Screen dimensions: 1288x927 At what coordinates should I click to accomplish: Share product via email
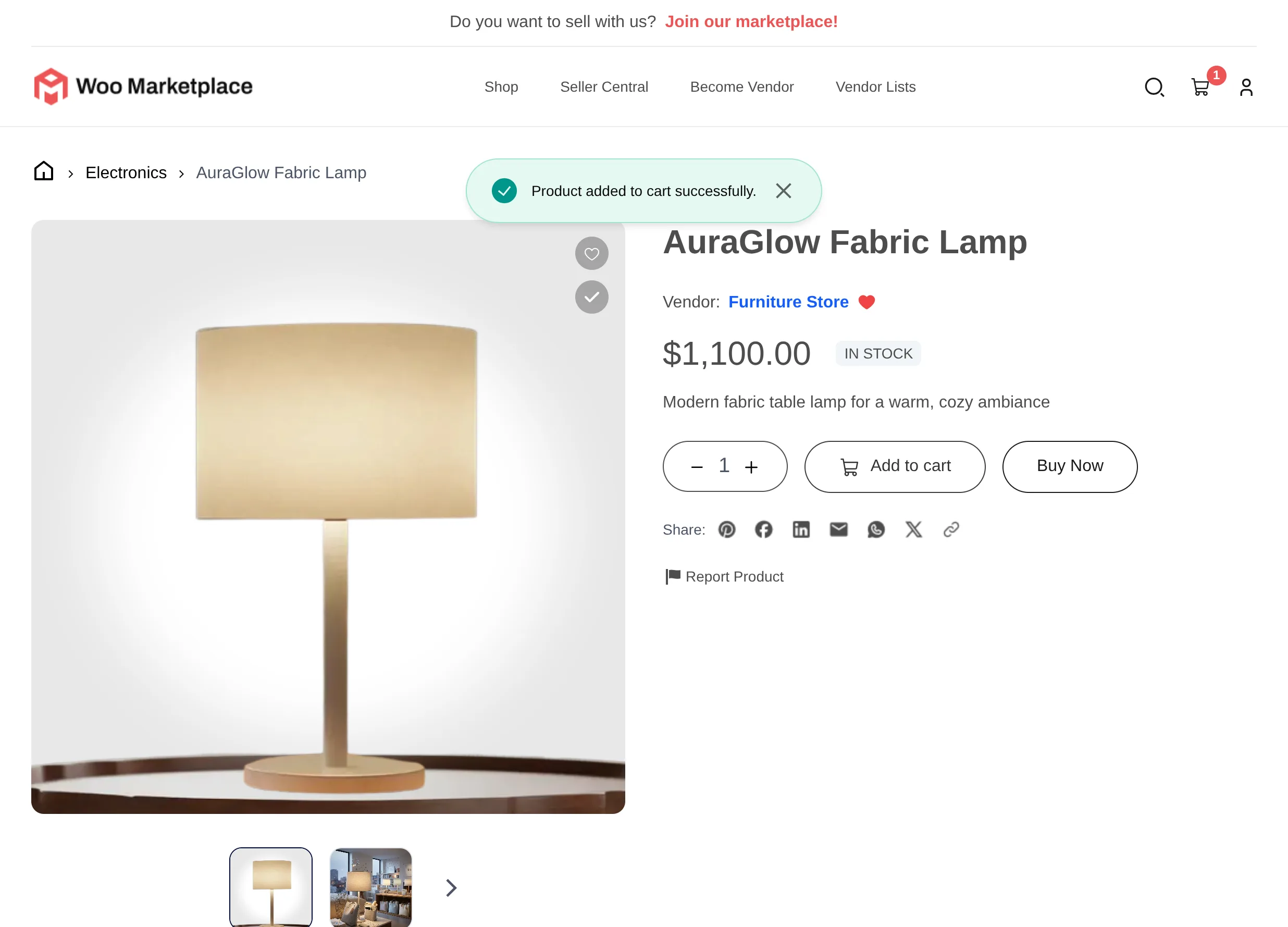[x=838, y=529]
